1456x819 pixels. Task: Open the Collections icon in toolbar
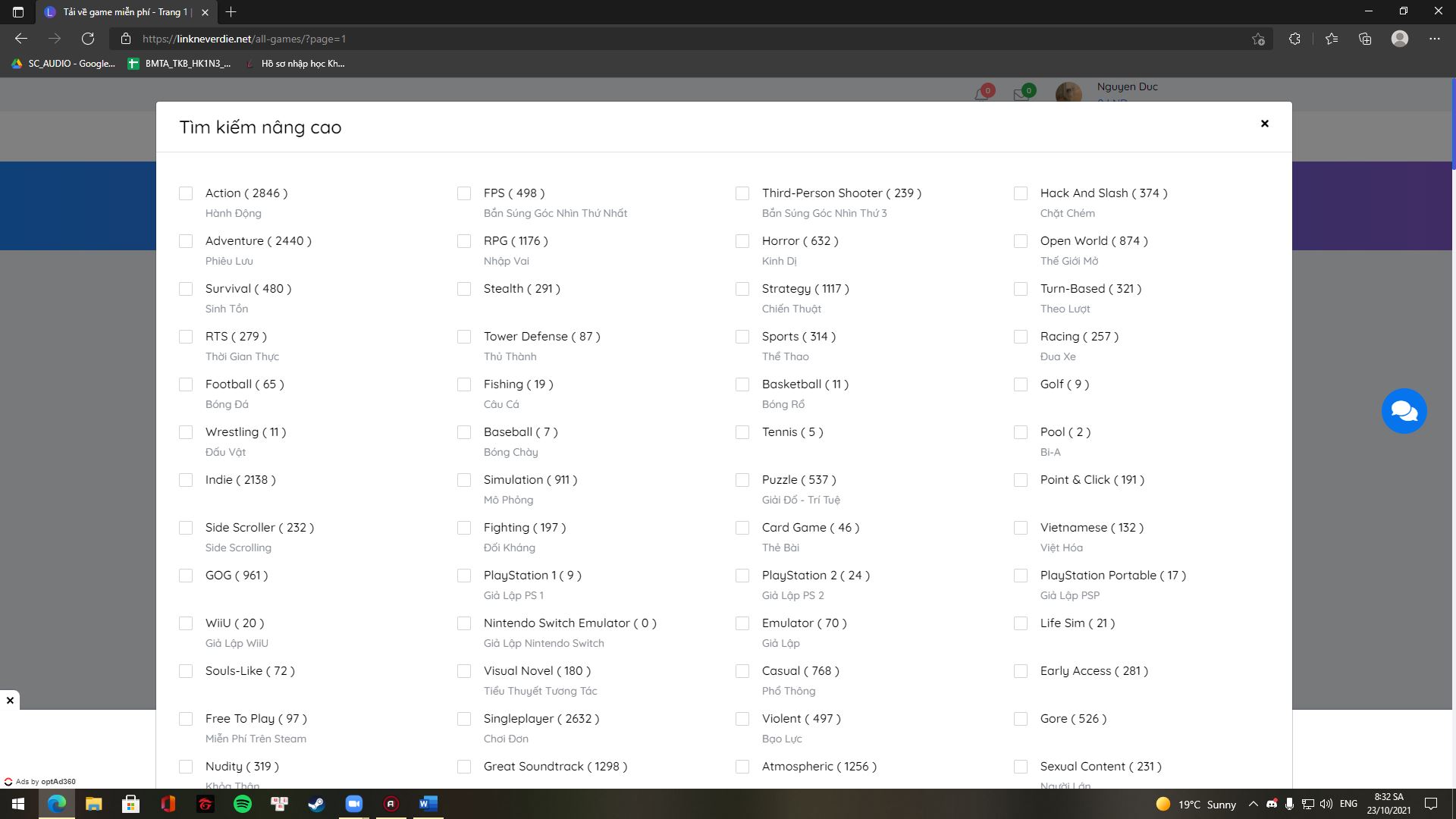point(1365,39)
